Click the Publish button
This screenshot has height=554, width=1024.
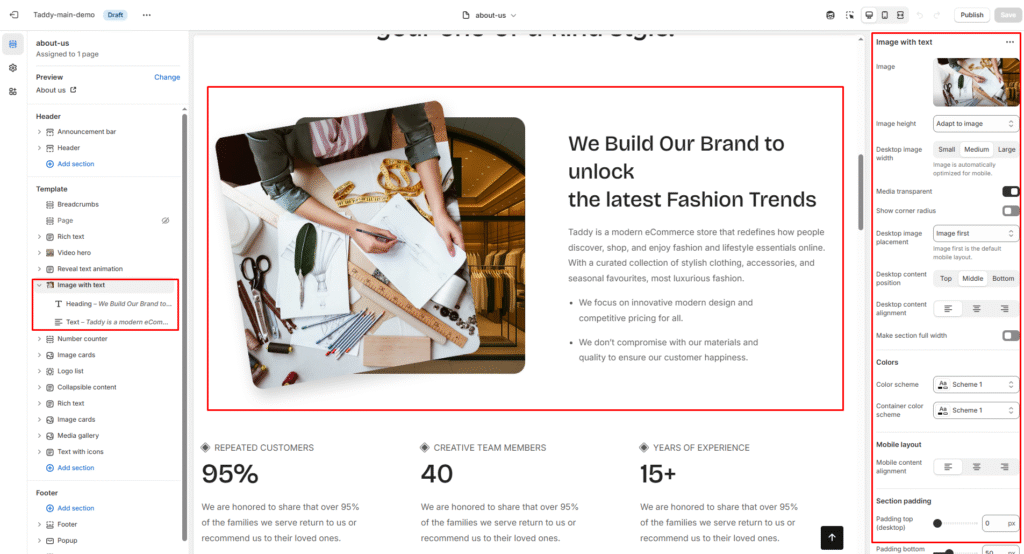coord(971,15)
